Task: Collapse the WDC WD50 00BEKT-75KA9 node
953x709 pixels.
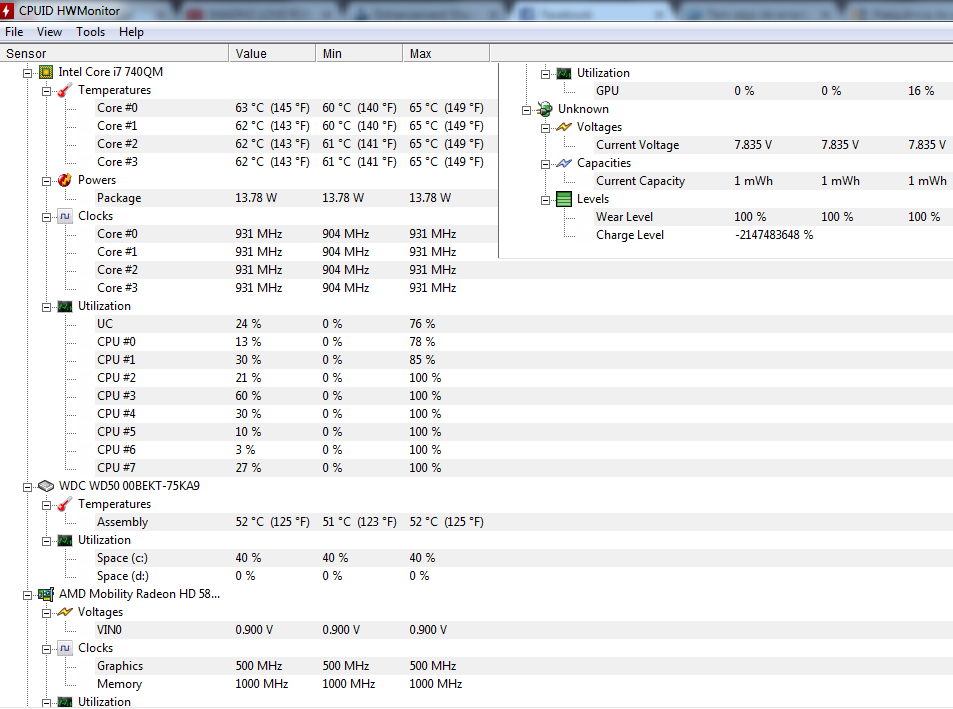Action: (x=27, y=487)
